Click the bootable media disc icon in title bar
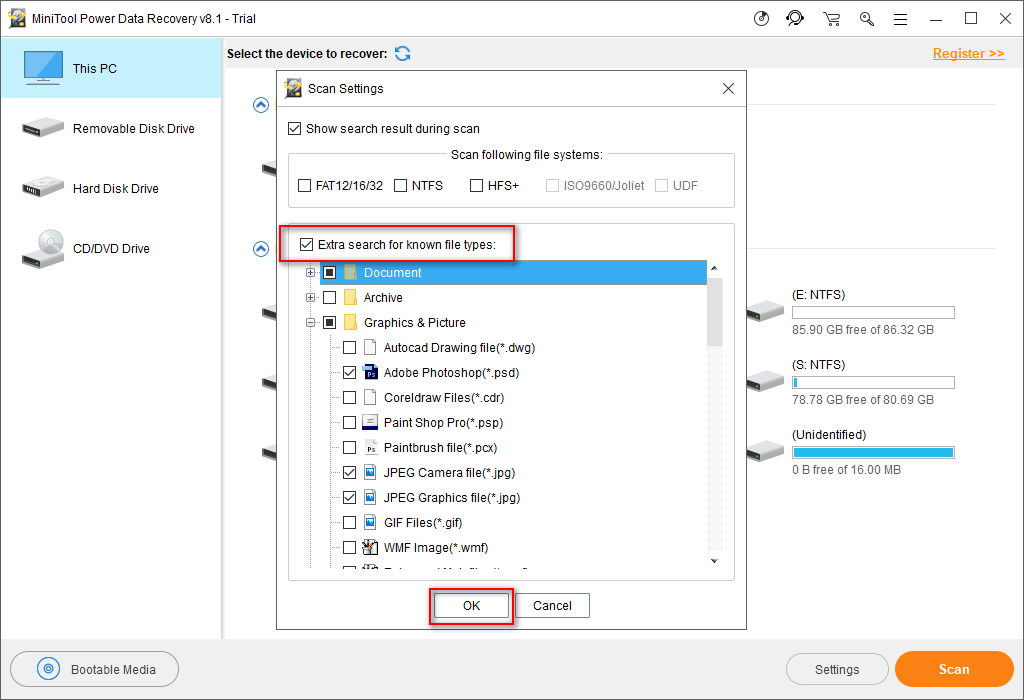 click(x=761, y=18)
